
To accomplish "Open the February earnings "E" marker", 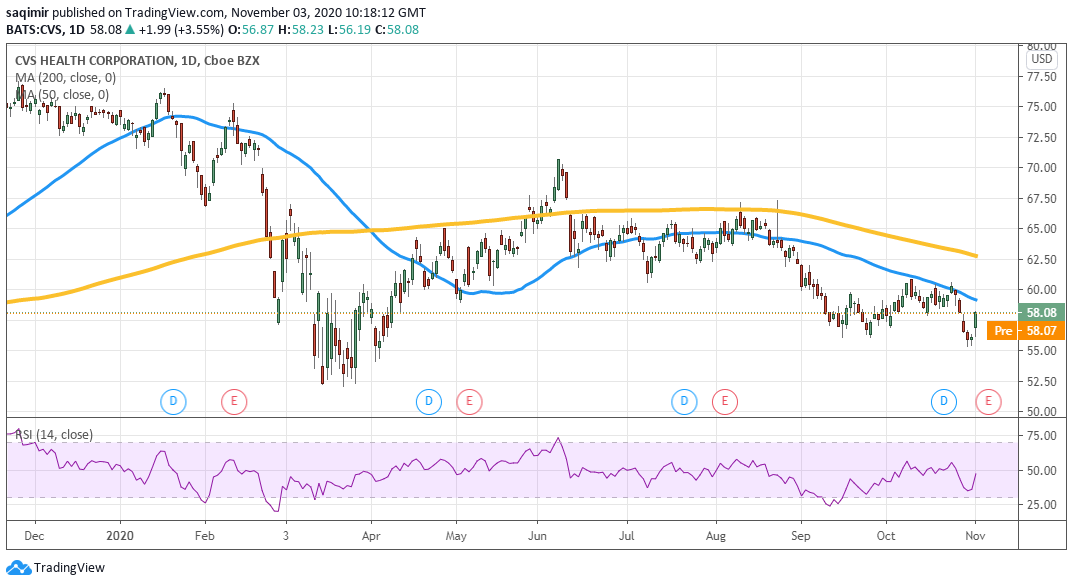I will coord(233,401).
